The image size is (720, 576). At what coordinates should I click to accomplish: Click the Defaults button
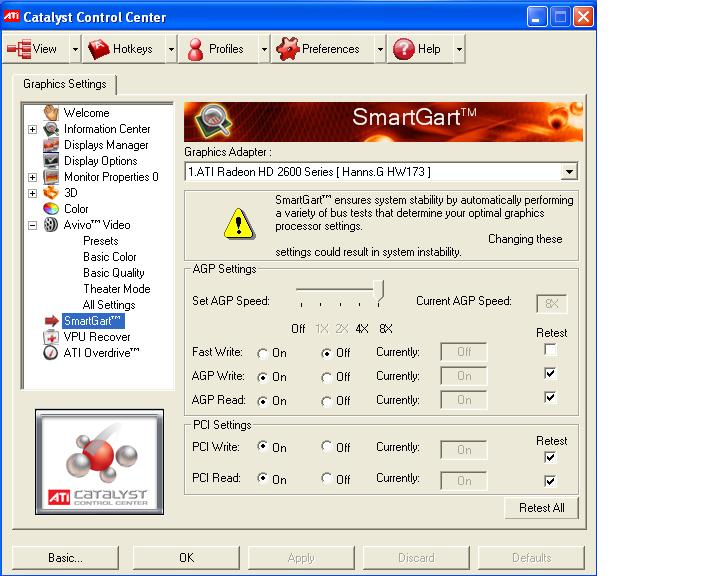pos(531,558)
